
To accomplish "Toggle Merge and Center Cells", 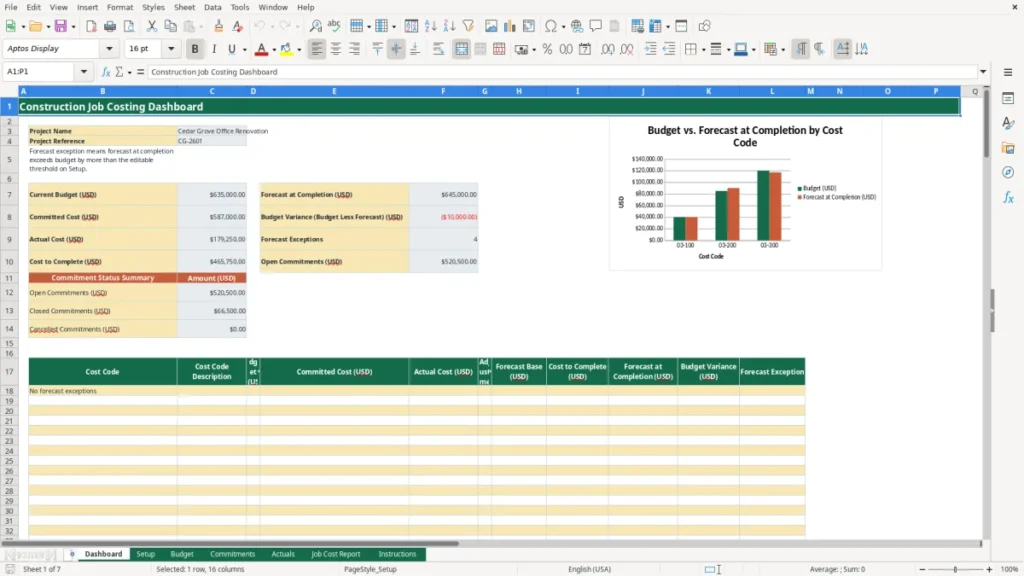I will coord(461,49).
